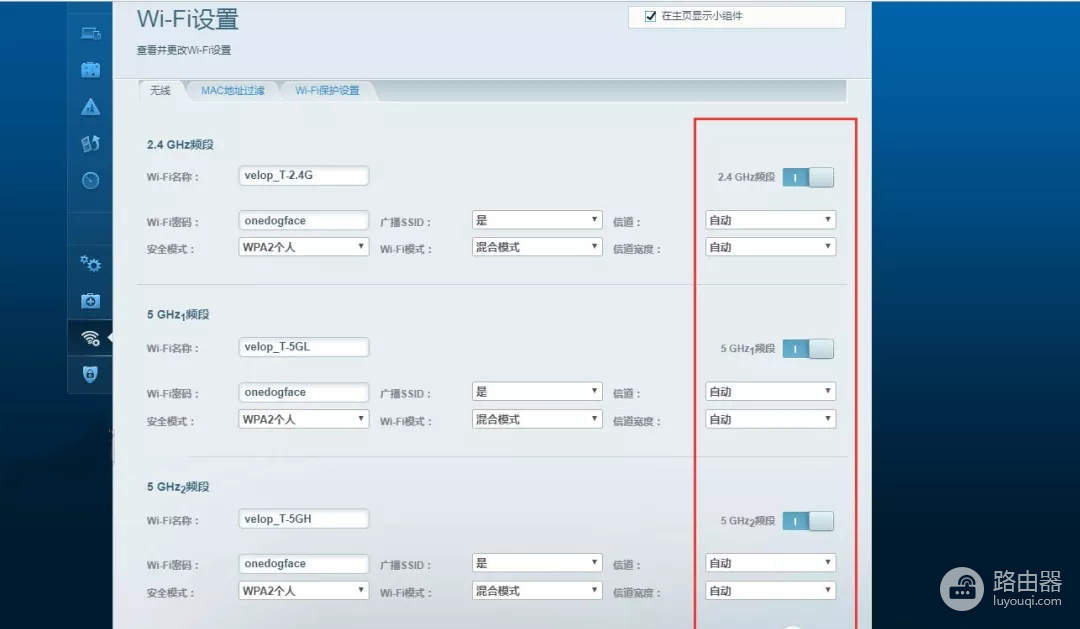Open connectivity settings gears icon
Screen dimensions: 1080x629
click(90, 264)
